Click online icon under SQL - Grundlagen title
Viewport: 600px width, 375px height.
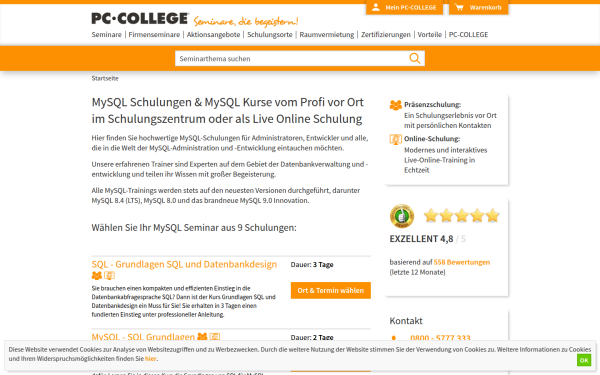pyautogui.click(x=109, y=276)
